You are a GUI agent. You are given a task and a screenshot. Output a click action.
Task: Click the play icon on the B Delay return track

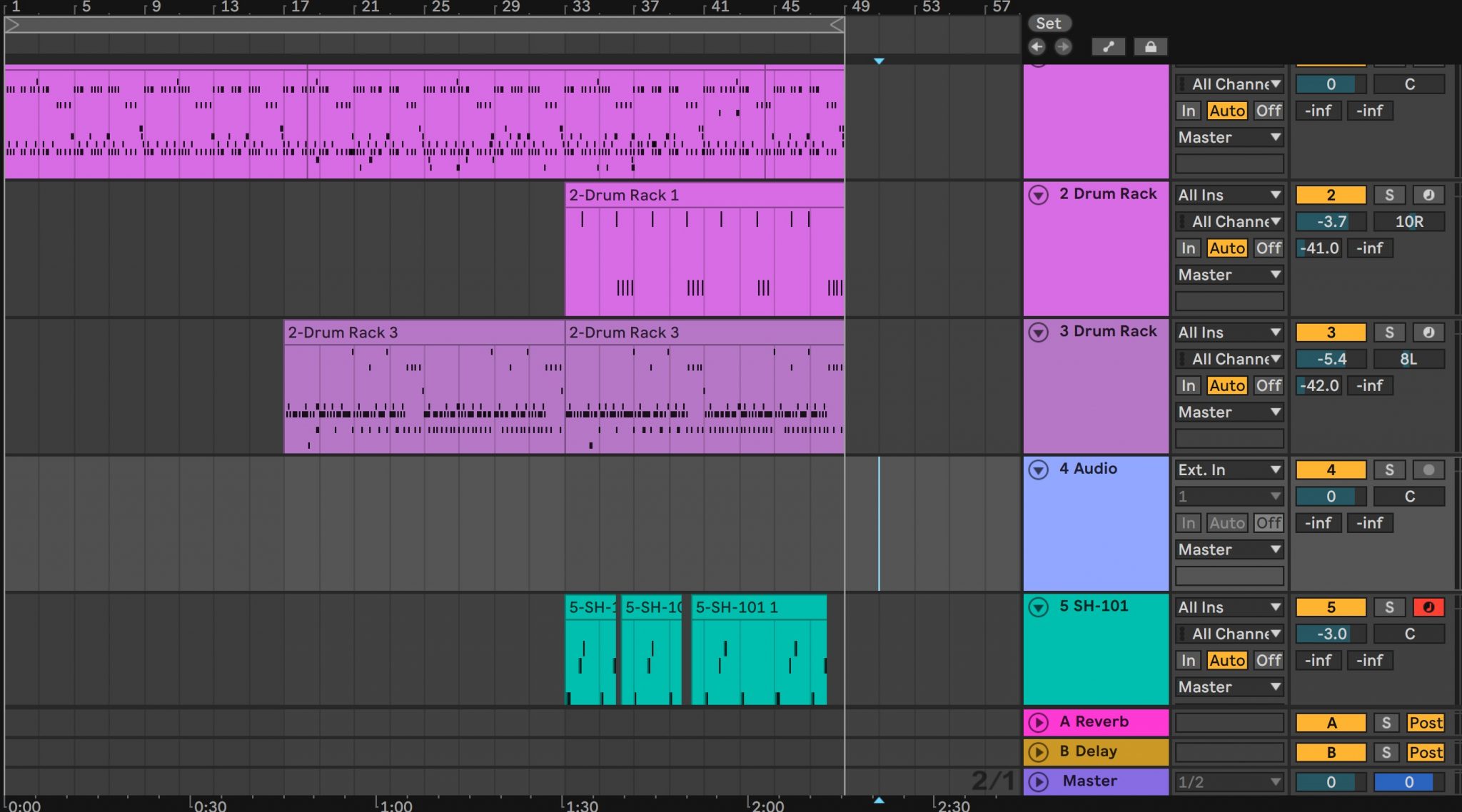[1039, 751]
